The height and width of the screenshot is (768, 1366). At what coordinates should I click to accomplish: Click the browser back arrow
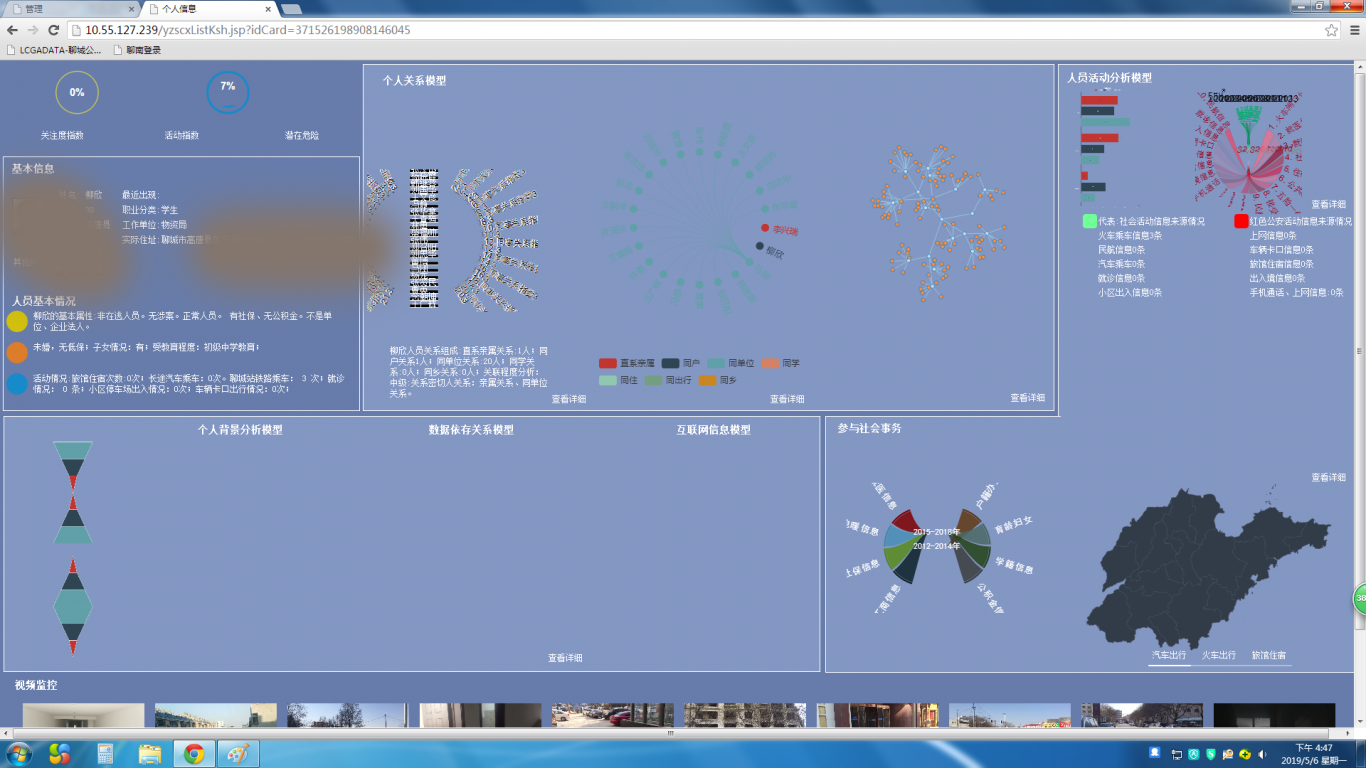tap(12, 30)
